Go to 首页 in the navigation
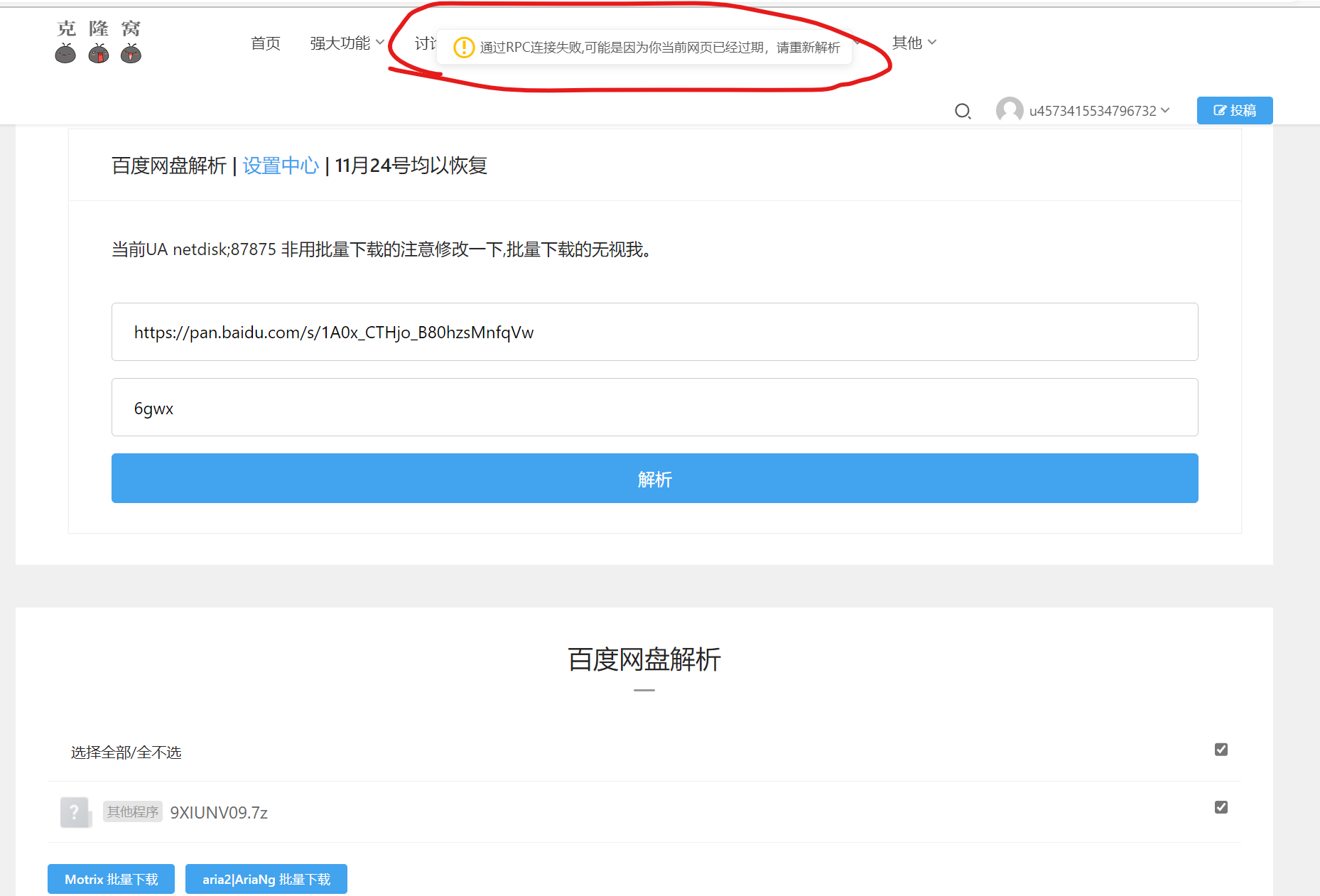 click(x=266, y=43)
